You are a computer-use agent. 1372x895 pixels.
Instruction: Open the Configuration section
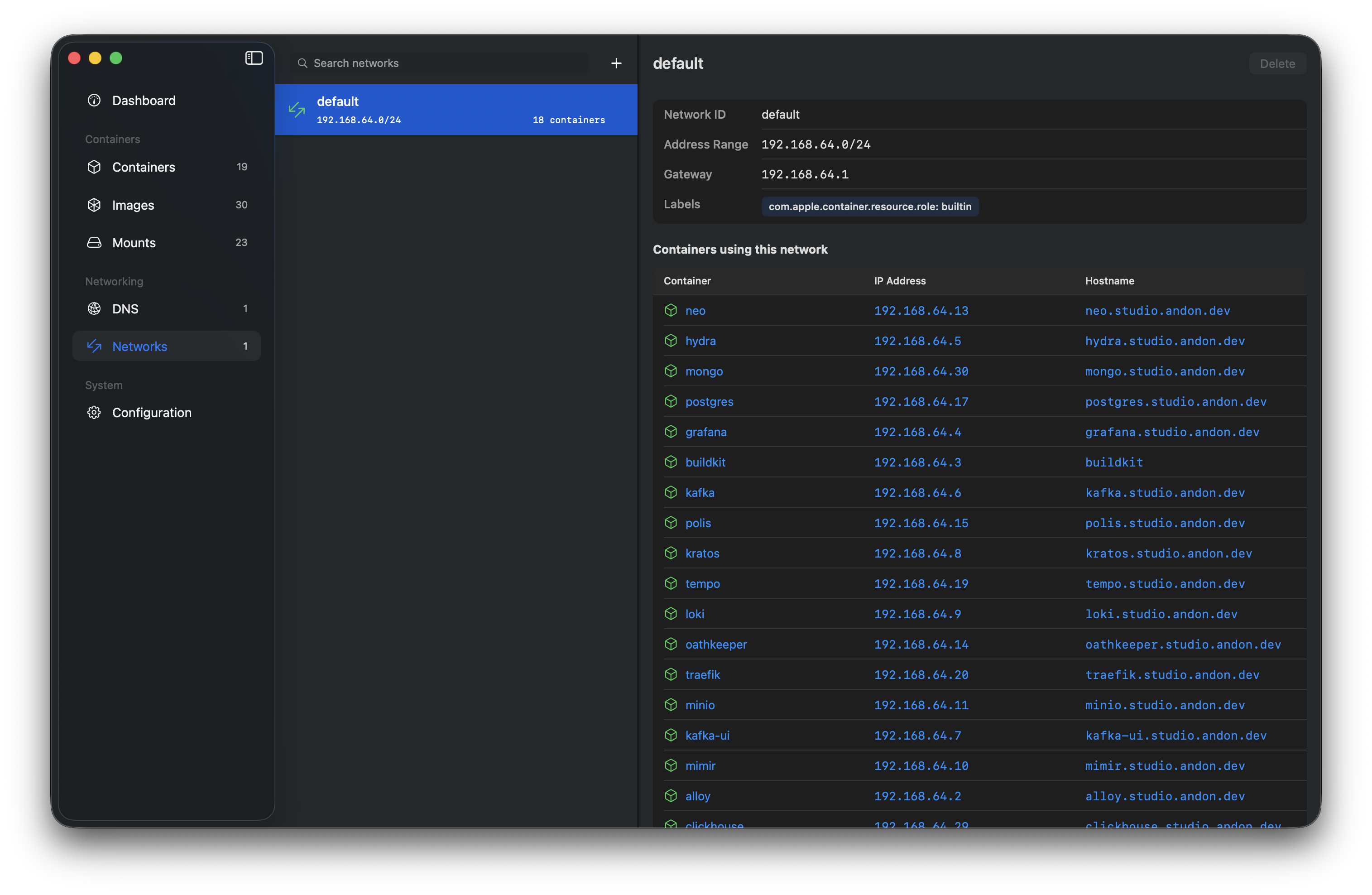(167, 412)
